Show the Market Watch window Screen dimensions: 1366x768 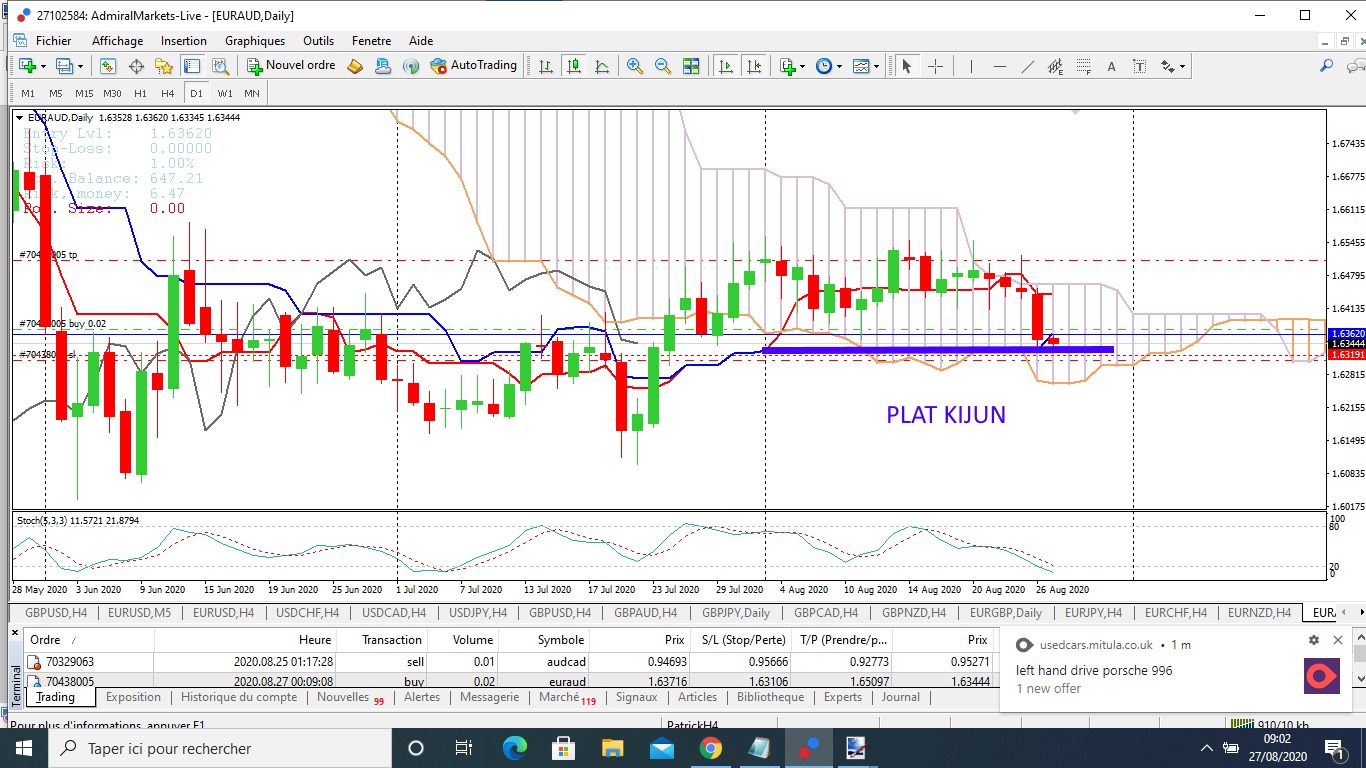tap(107, 66)
